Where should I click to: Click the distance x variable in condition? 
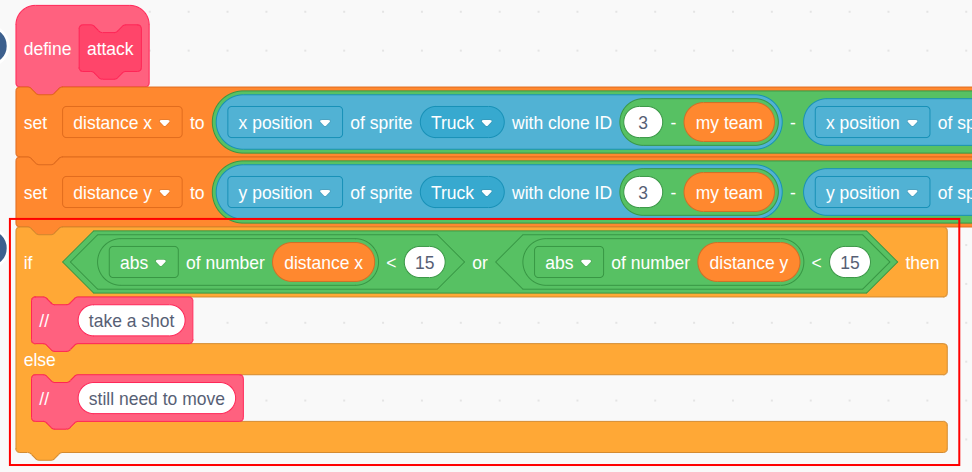tap(324, 263)
